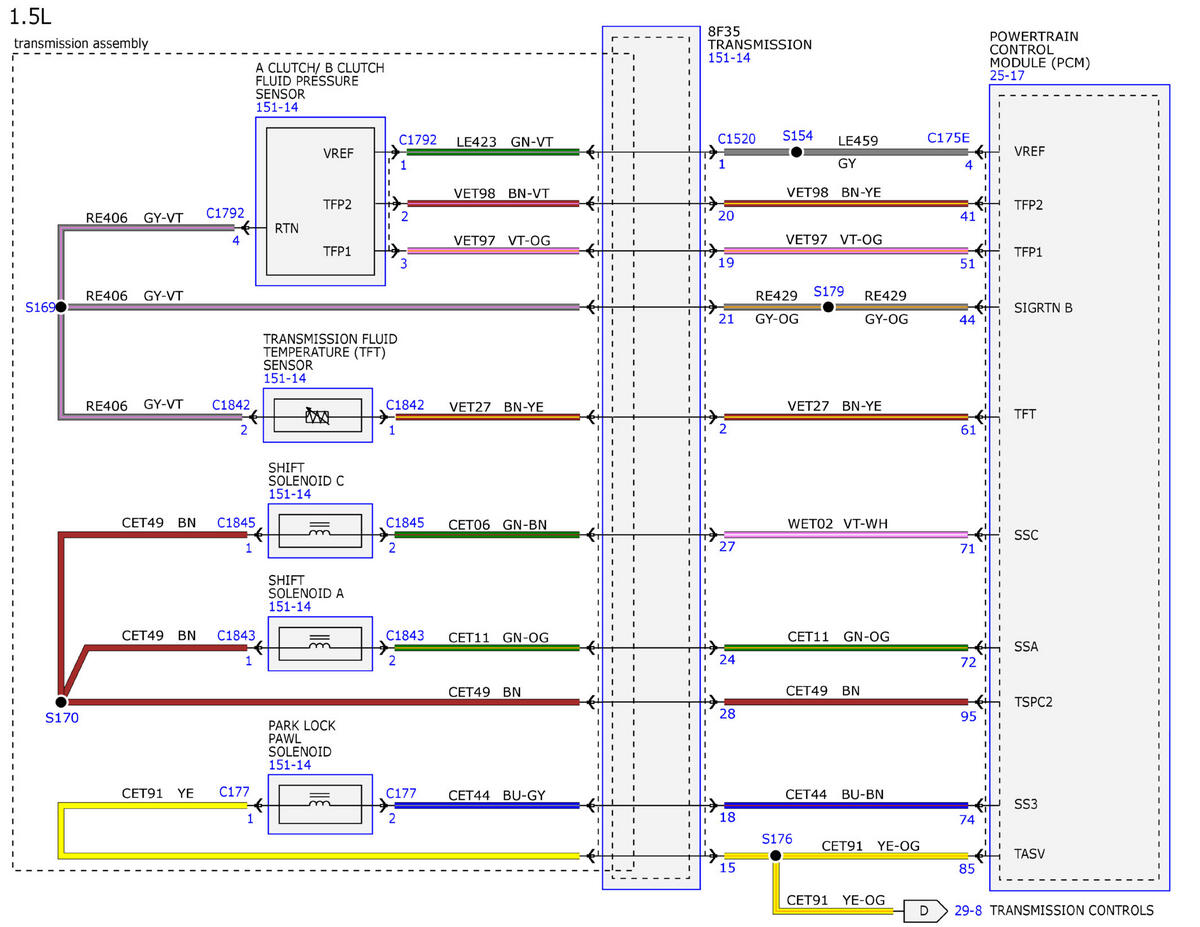
Task: Click the Powertrain Control Module (PCM) title
Action: 1040,49
